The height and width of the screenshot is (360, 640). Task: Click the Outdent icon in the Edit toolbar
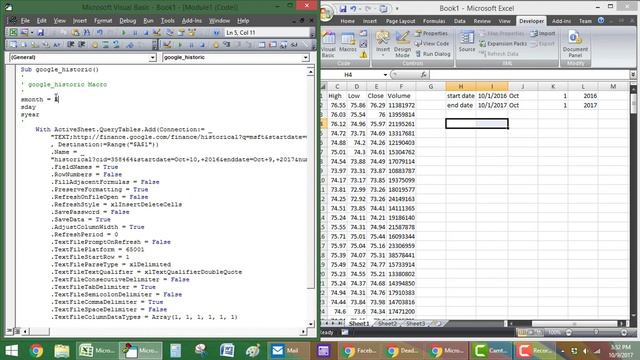82,44
